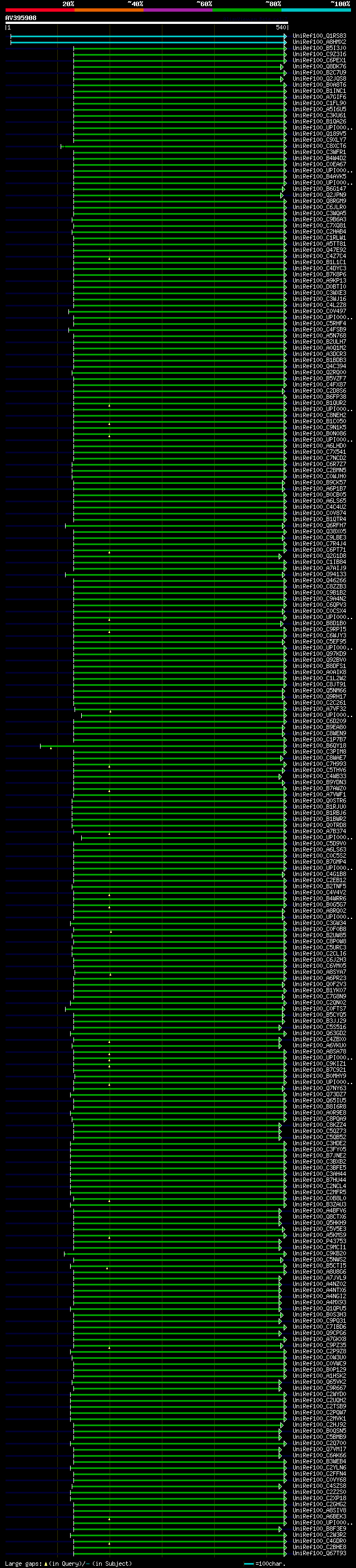Click the cyan alignment bar for UniRef100_Q1RS83

(x=149, y=37)
